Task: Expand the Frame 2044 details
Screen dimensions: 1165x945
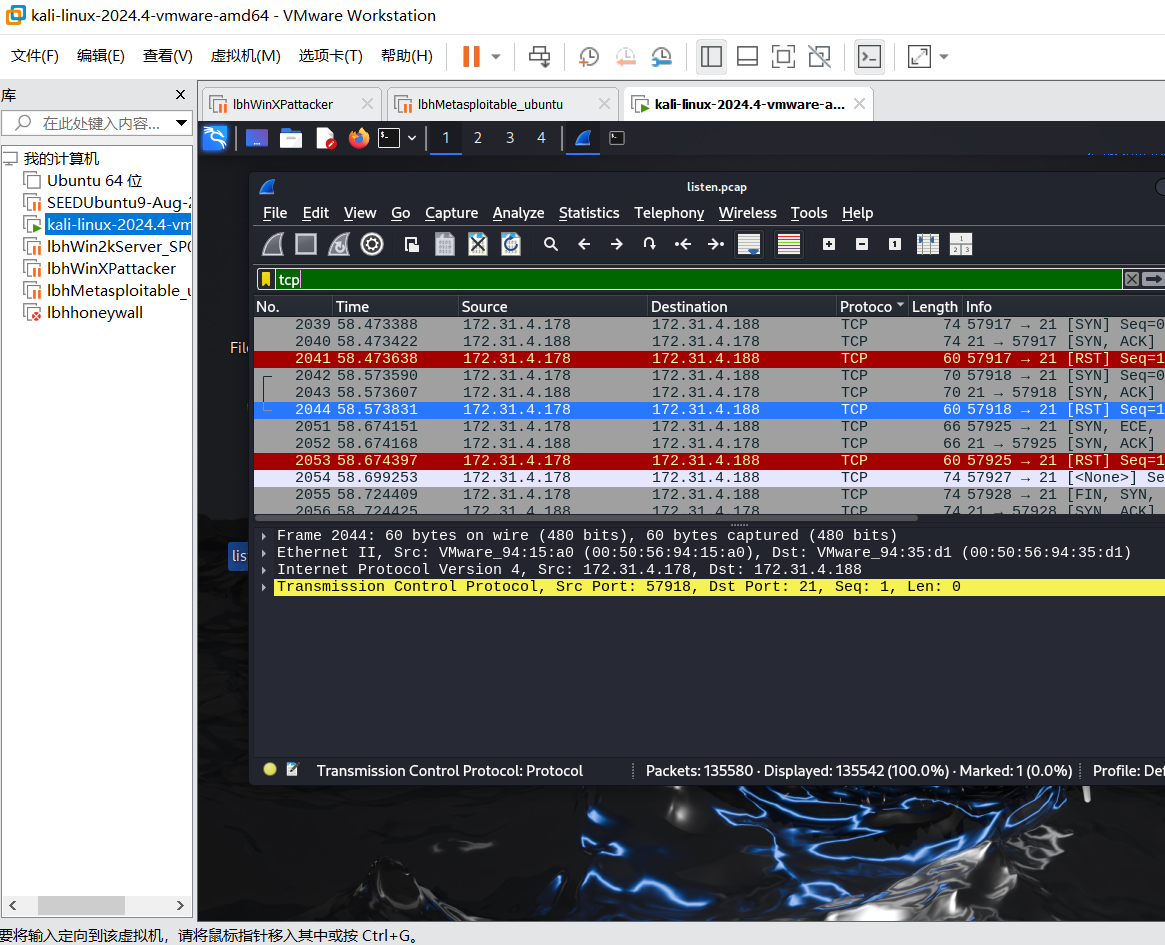Action: click(264, 536)
